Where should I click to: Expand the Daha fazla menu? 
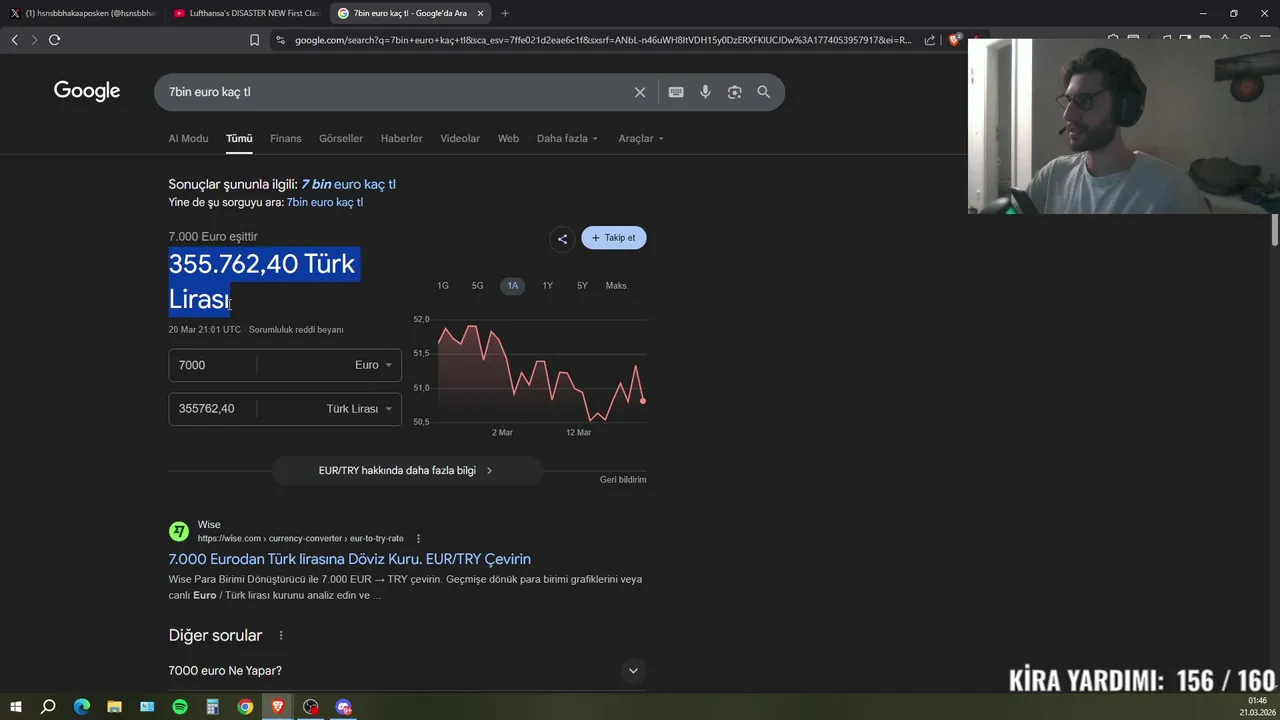(x=567, y=139)
